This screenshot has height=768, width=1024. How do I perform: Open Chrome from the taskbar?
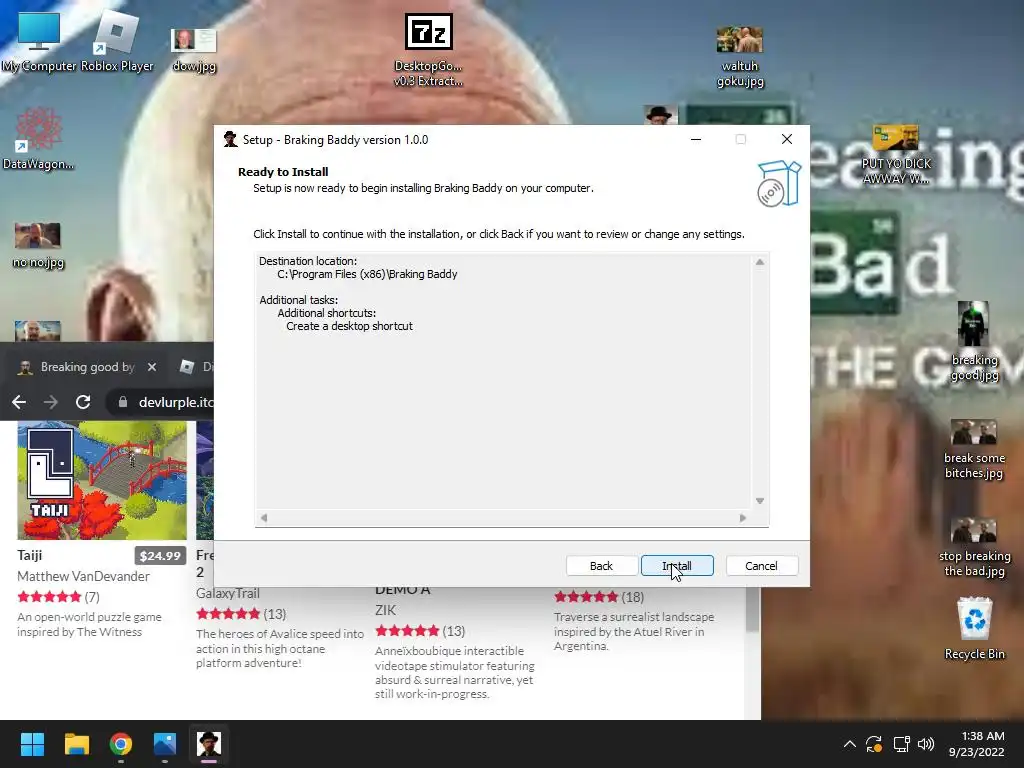[121, 744]
